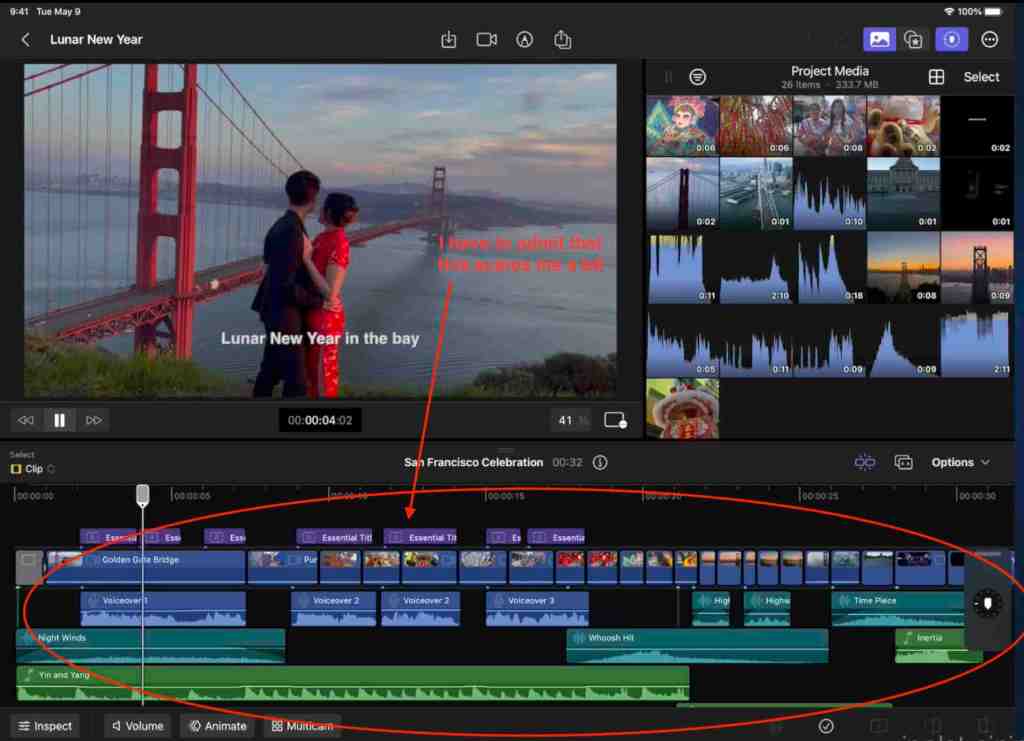1024x741 pixels.
Task: Switch to the Animate tab
Action: 218,726
